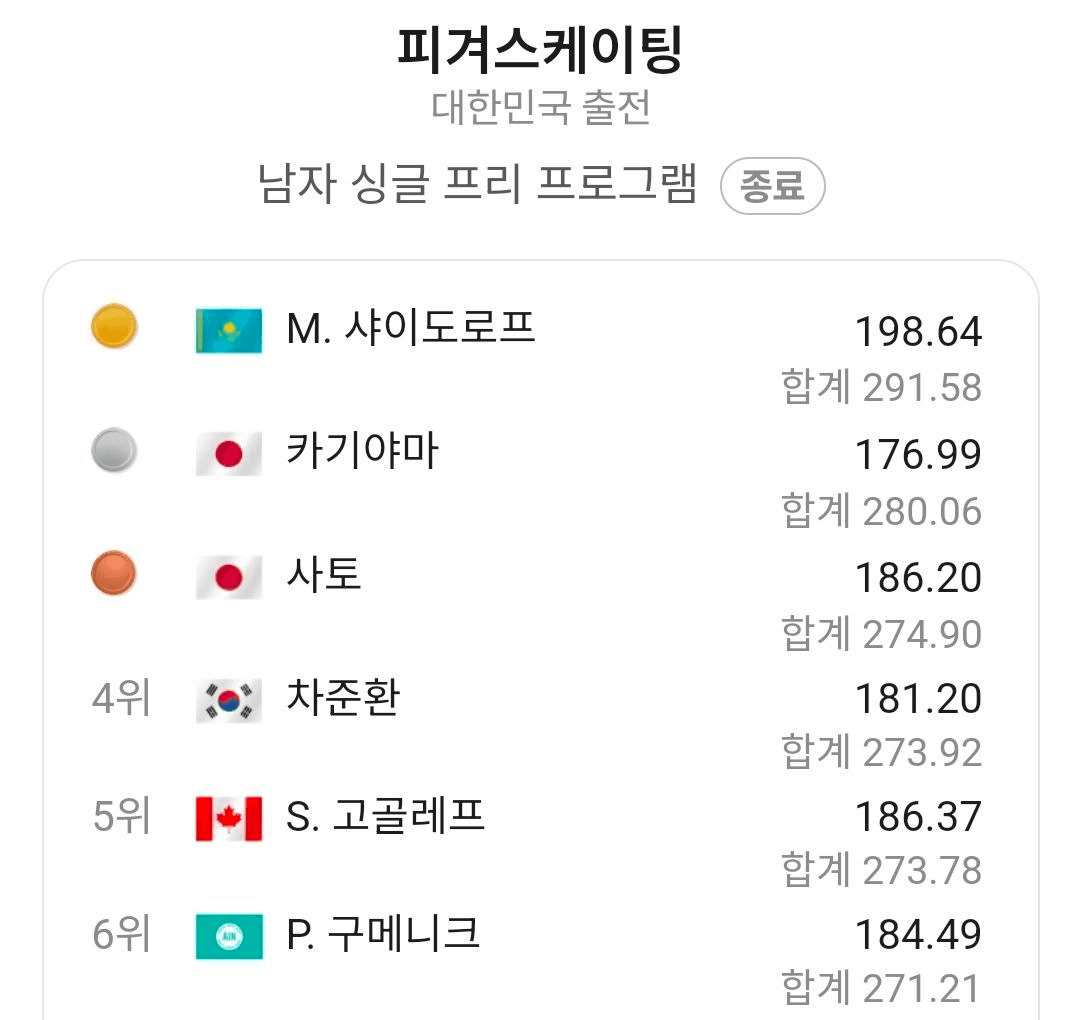Click the Canada flag icon
Image resolution: width=1079 pixels, height=1020 pixels.
[x=229, y=819]
